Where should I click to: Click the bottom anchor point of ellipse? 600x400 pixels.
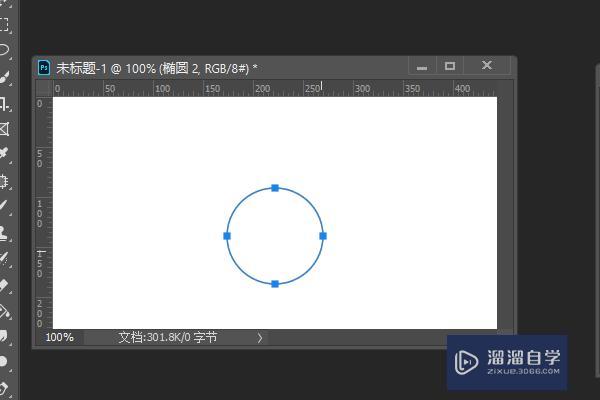pyautogui.click(x=275, y=284)
